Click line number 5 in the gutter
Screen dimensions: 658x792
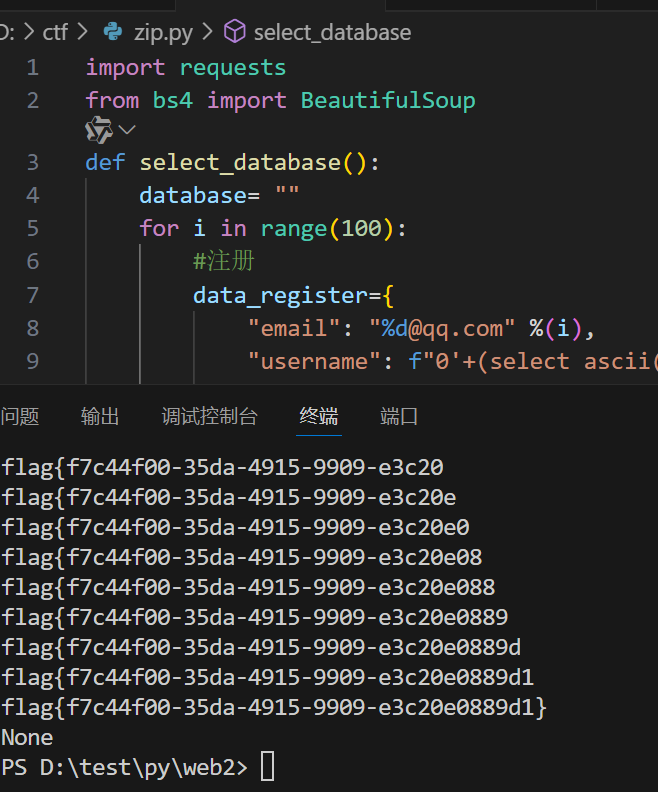33,228
